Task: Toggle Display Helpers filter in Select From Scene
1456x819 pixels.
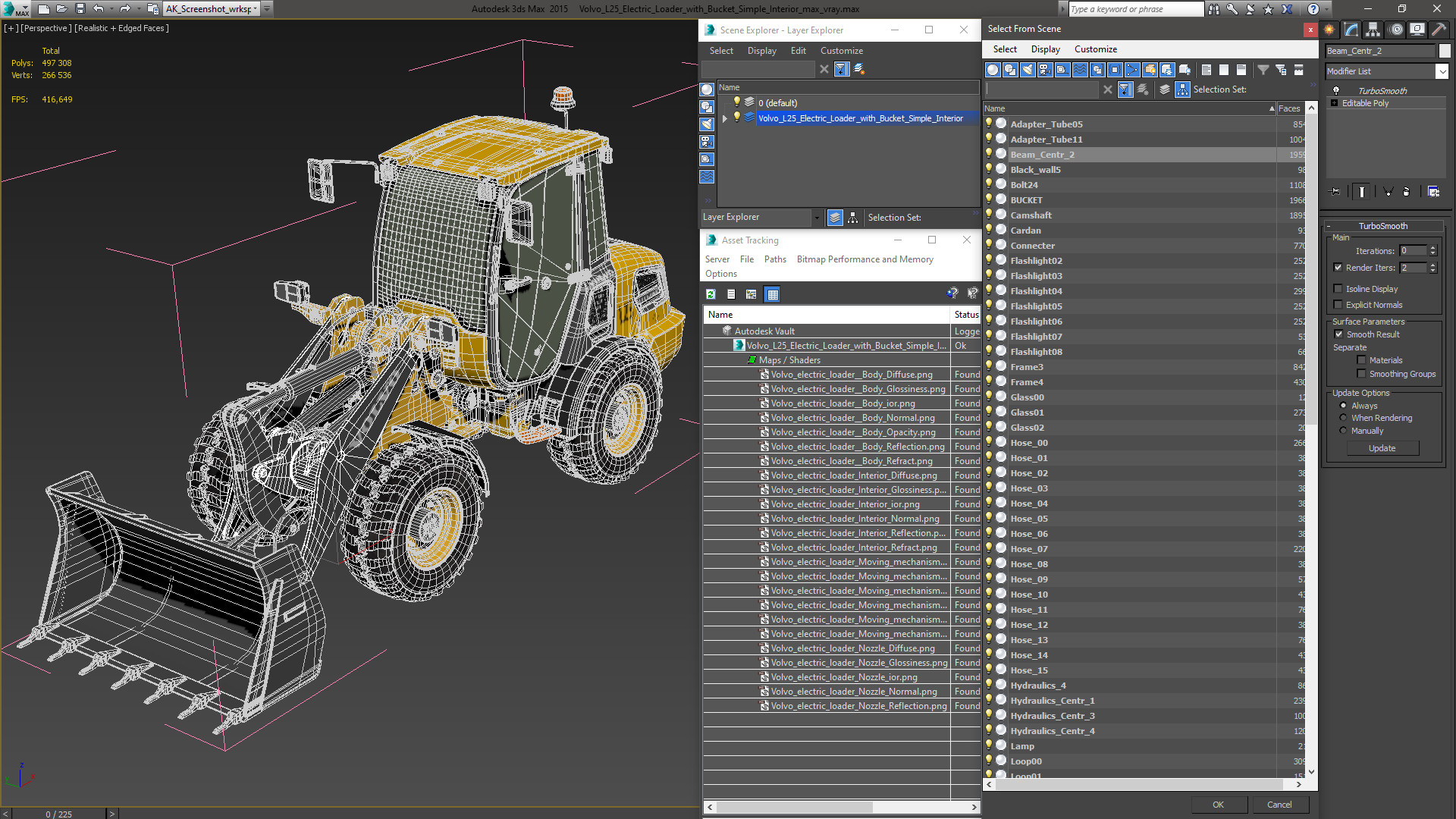Action: [1062, 70]
